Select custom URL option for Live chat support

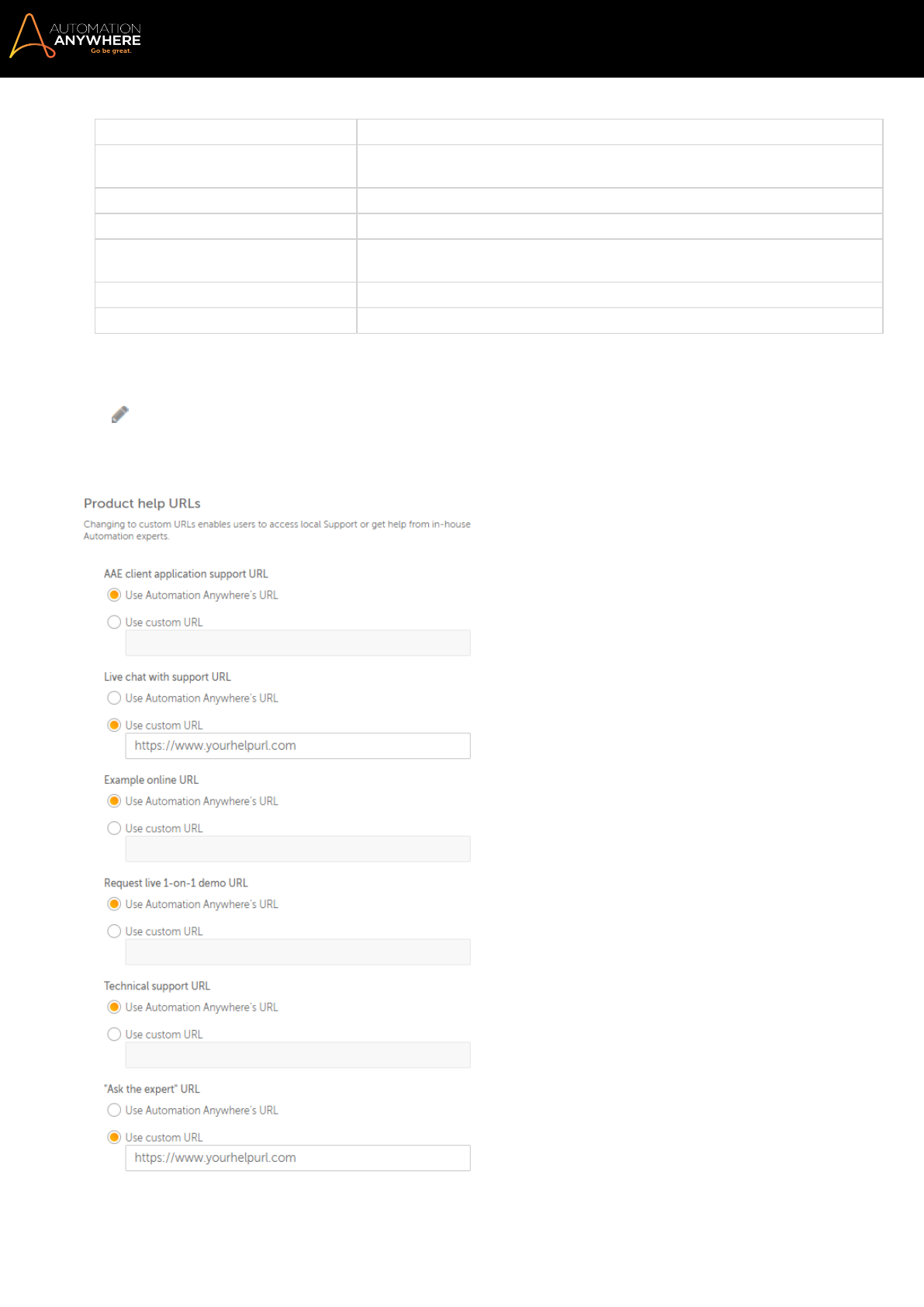click(x=114, y=726)
